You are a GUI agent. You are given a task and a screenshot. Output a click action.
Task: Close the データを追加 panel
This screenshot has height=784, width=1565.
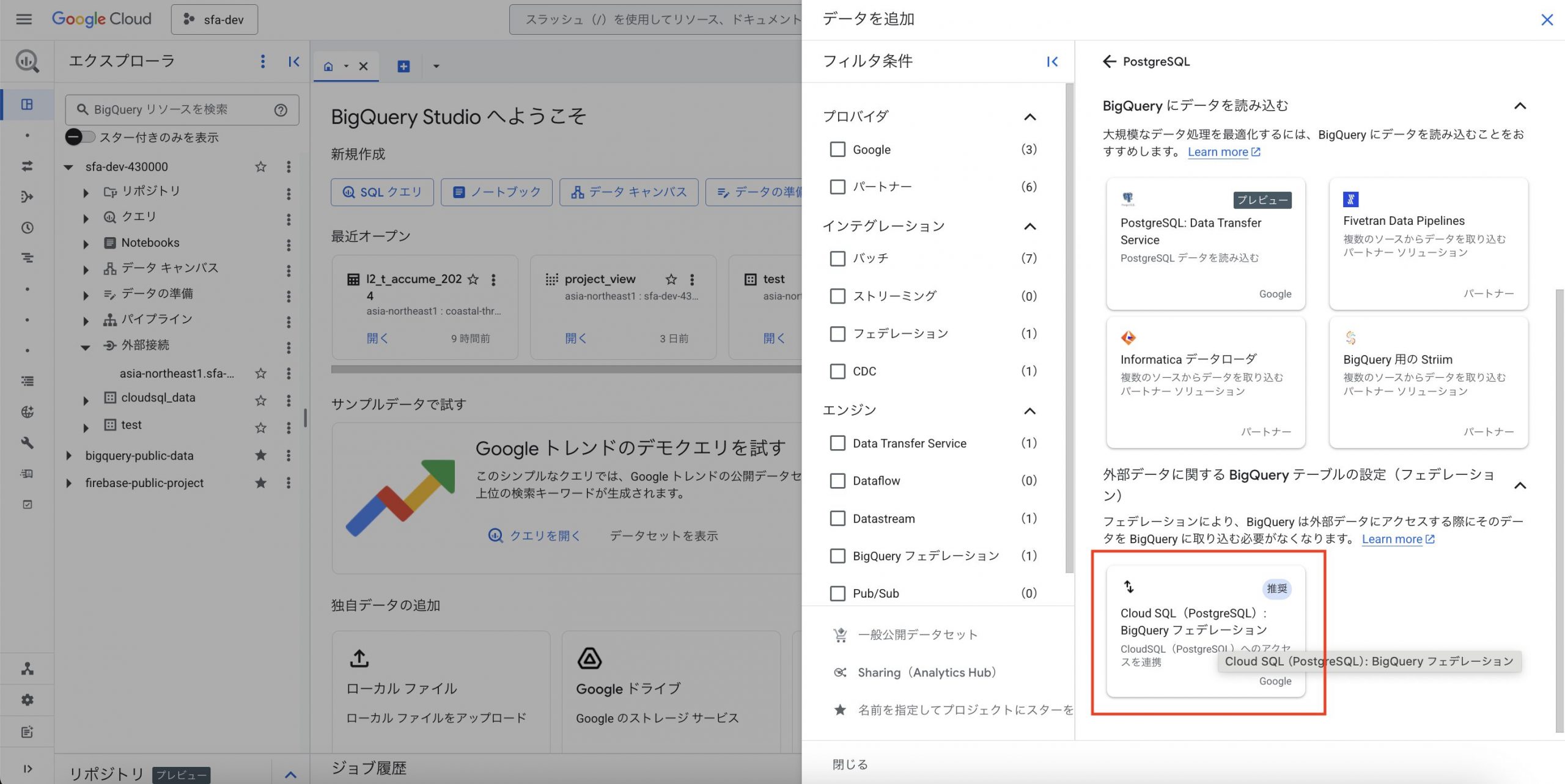pos(1547,20)
